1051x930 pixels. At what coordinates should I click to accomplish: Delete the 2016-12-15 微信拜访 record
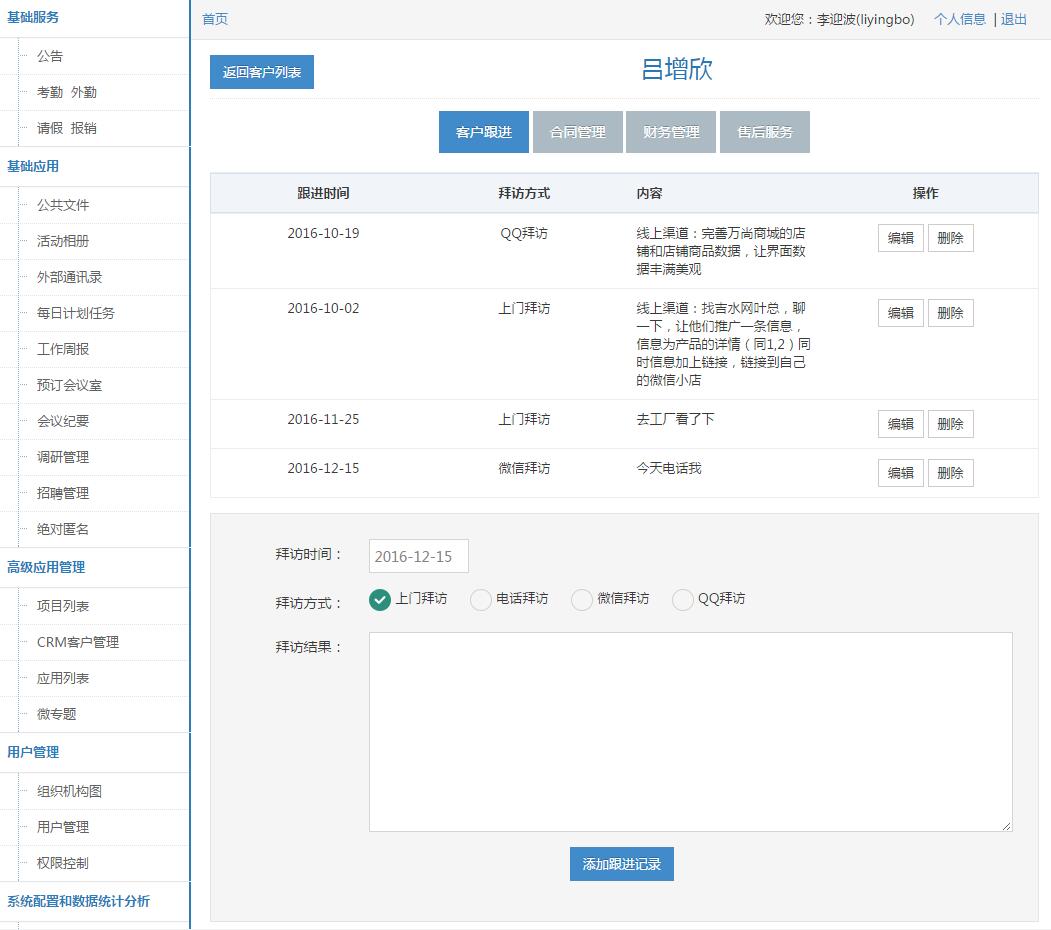(x=950, y=473)
